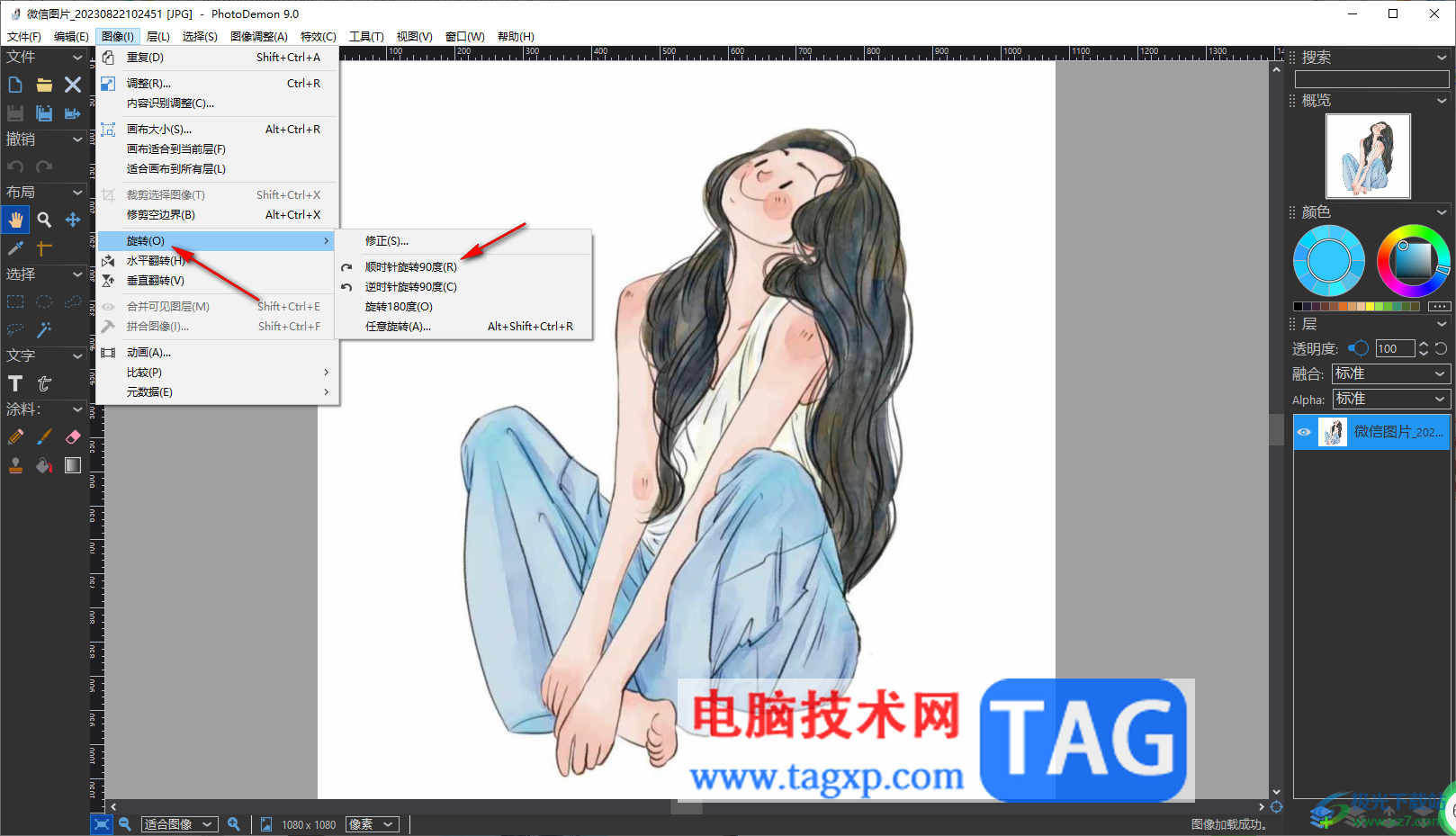Open the 文件(F) menu
1456x836 pixels.
point(24,37)
